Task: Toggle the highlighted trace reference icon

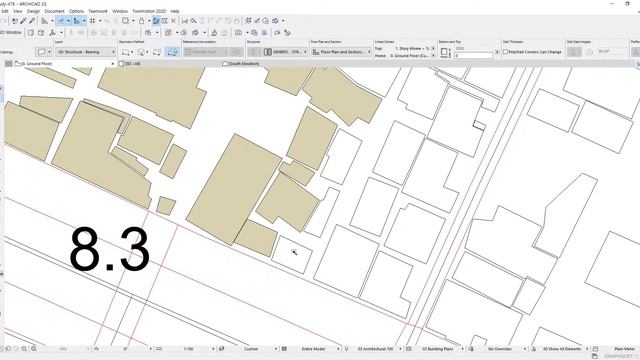Action: coord(156,21)
